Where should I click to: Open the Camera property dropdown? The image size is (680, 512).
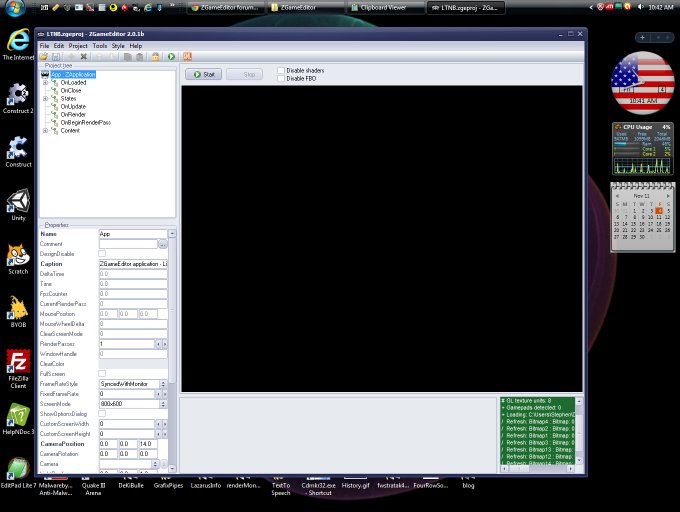(155, 464)
